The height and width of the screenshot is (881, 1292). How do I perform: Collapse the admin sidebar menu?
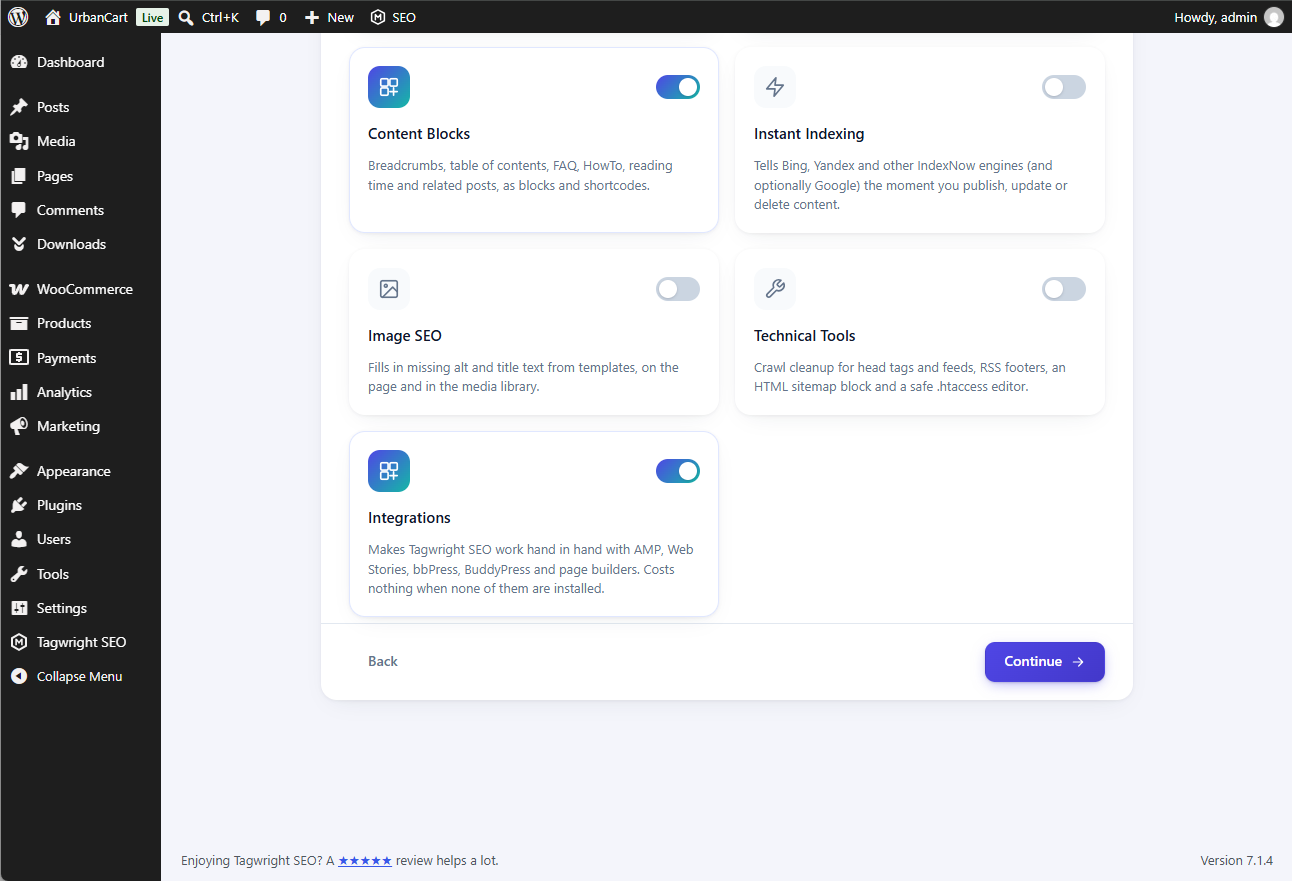(80, 676)
